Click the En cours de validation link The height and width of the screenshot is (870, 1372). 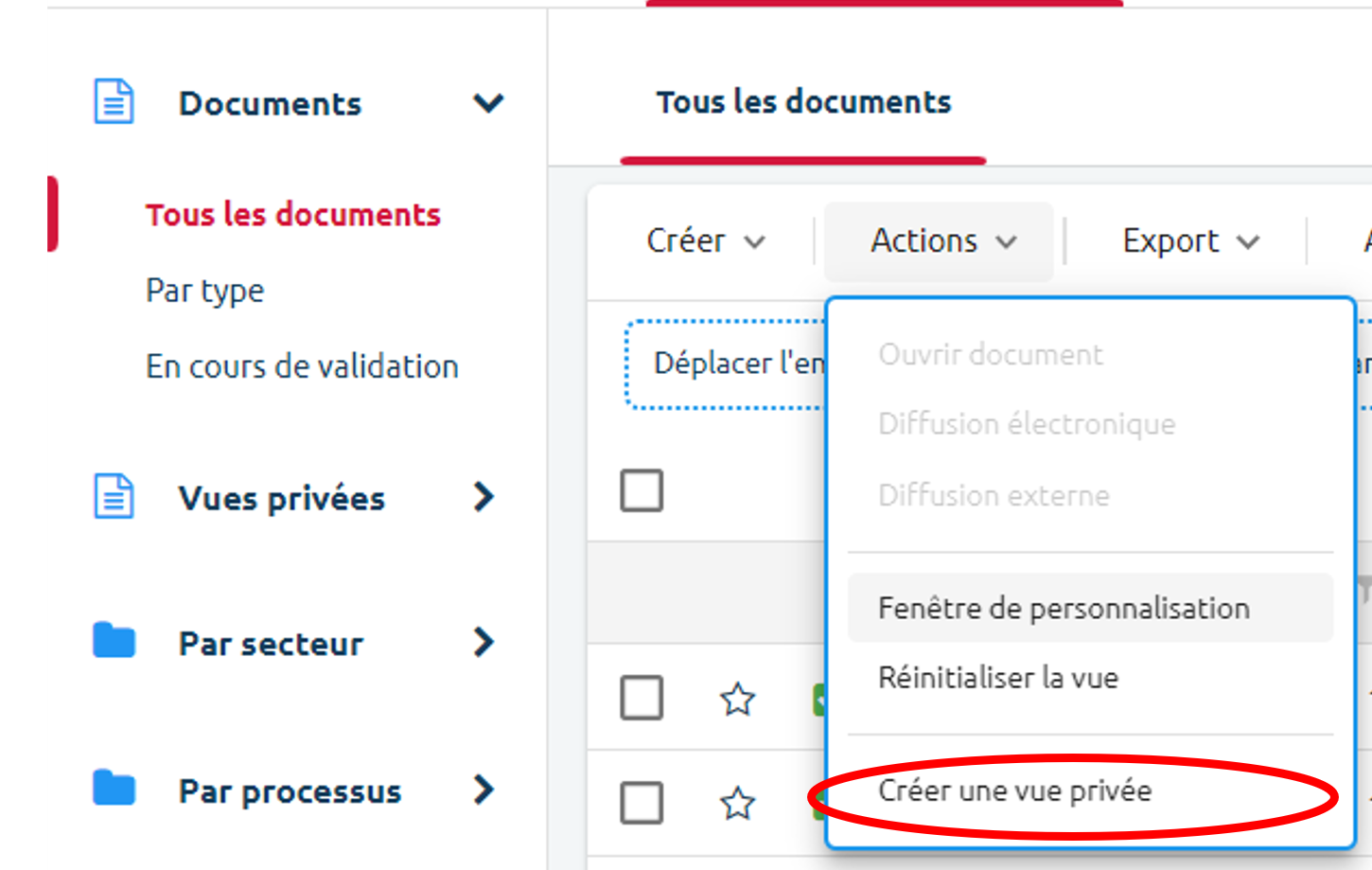[302, 365]
